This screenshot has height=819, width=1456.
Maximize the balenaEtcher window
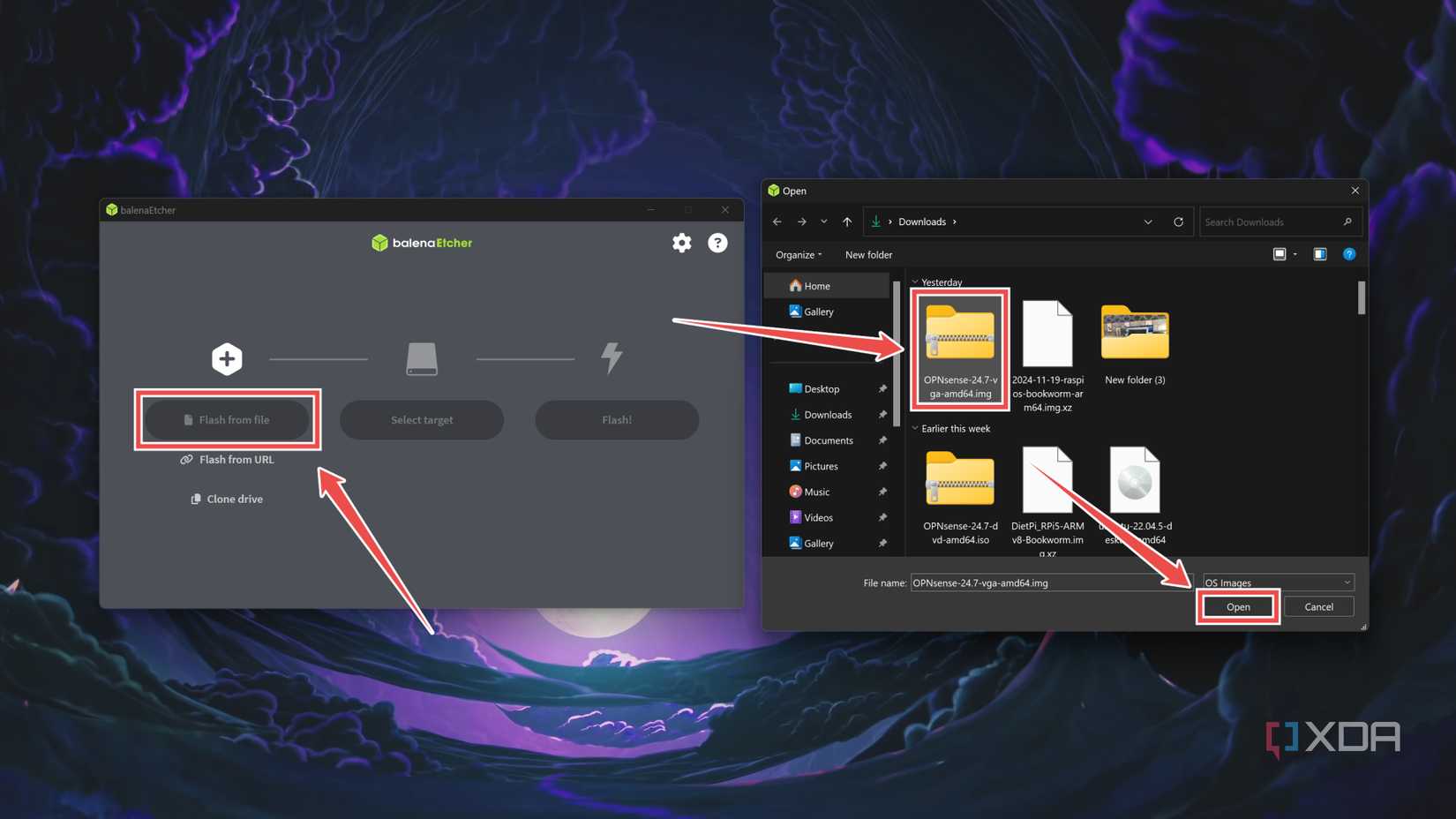coord(688,210)
